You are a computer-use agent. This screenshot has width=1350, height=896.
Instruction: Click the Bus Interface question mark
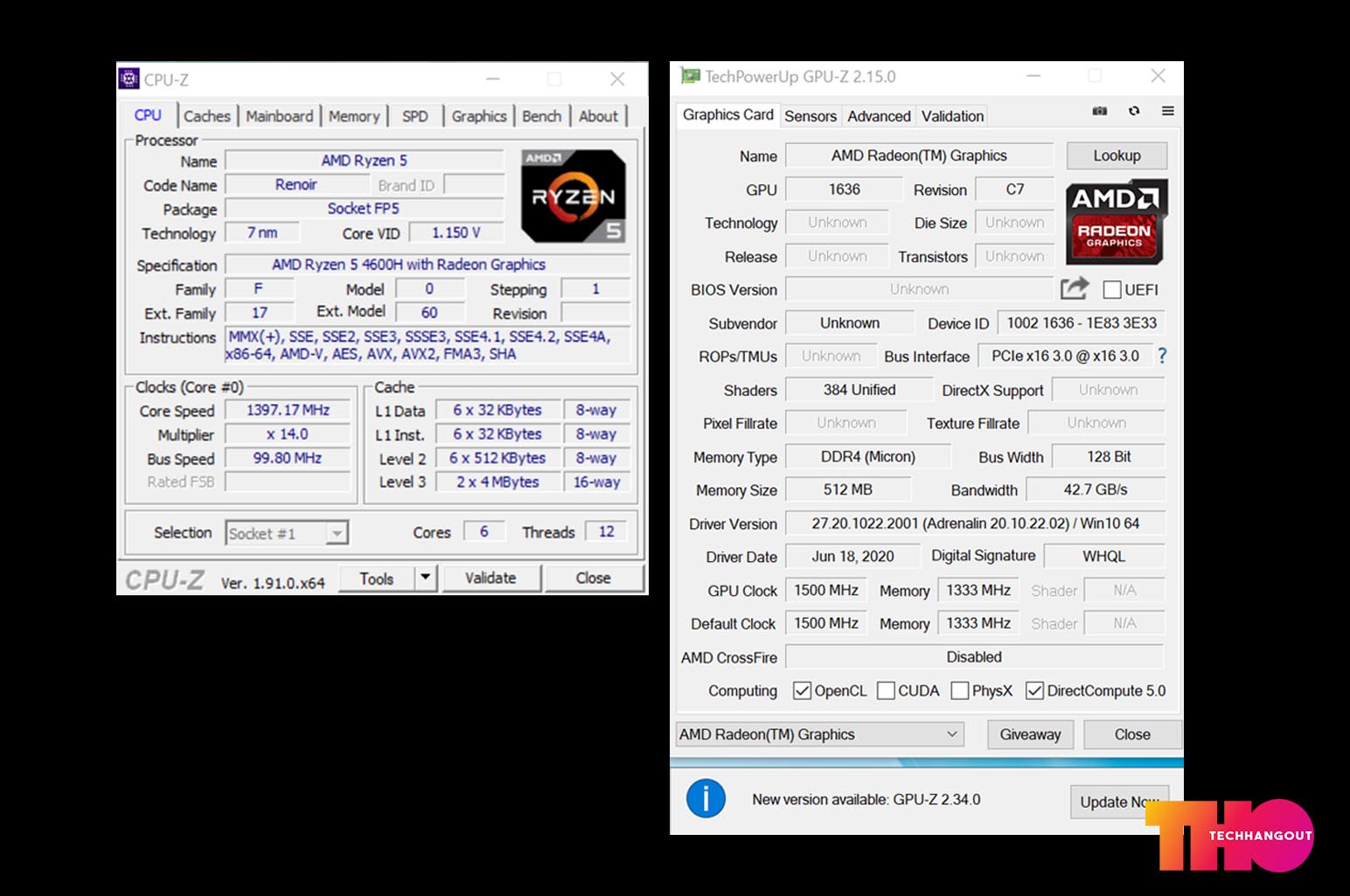(1162, 356)
